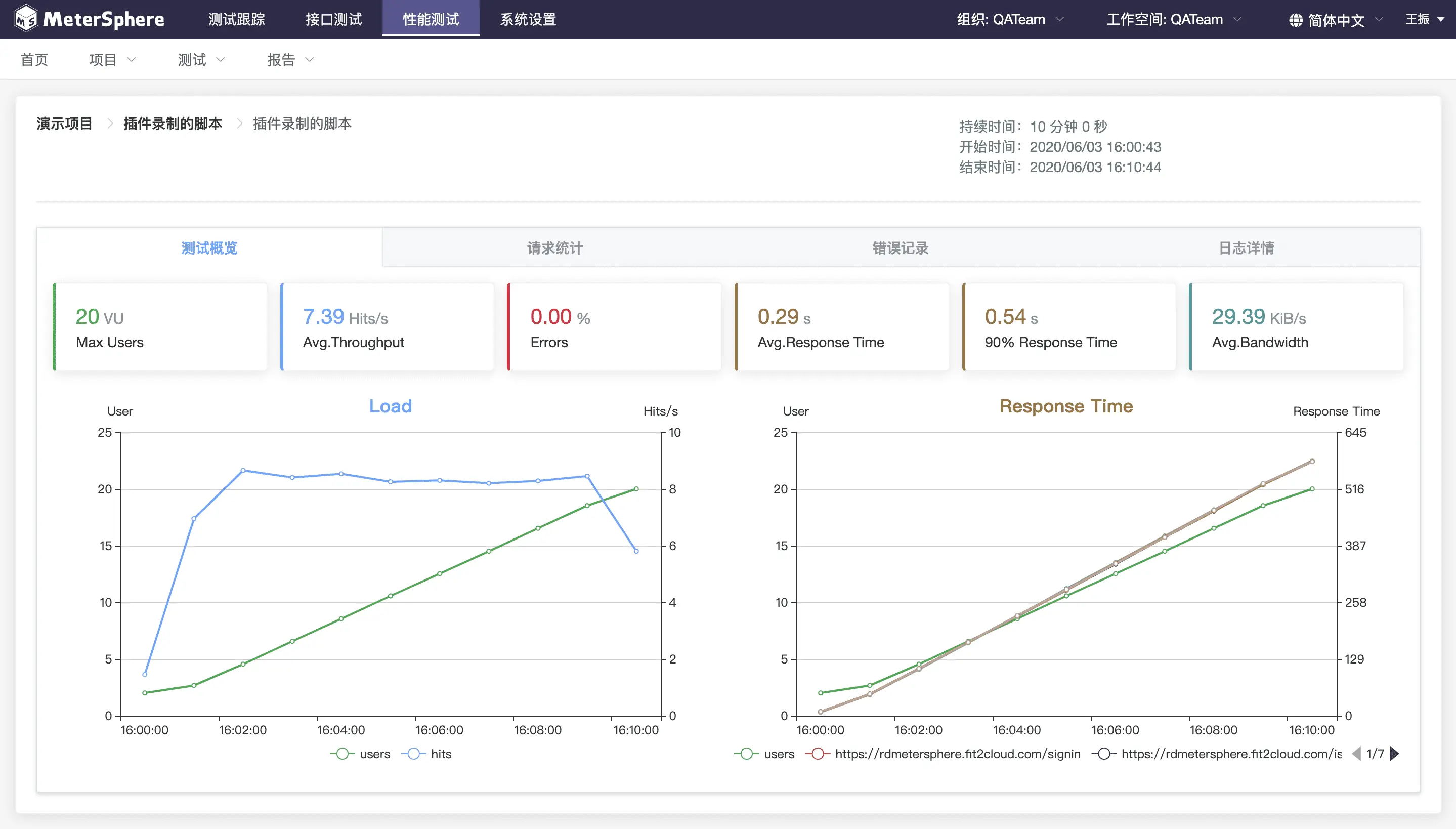The width and height of the screenshot is (1456, 829).
Task: Click the globe language icon
Action: pyautogui.click(x=1296, y=20)
